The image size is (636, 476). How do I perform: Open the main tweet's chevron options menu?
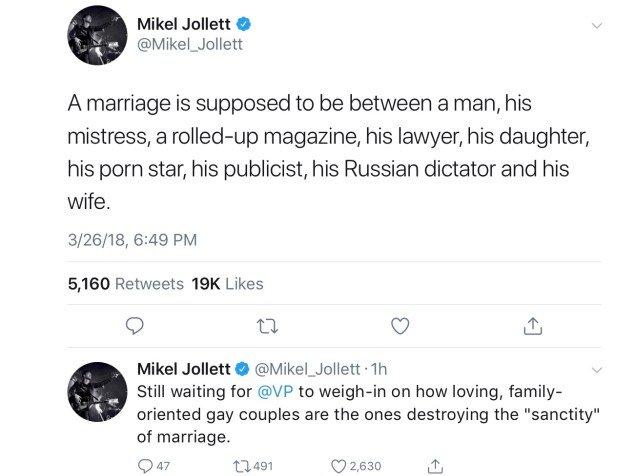(x=597, y=26)
